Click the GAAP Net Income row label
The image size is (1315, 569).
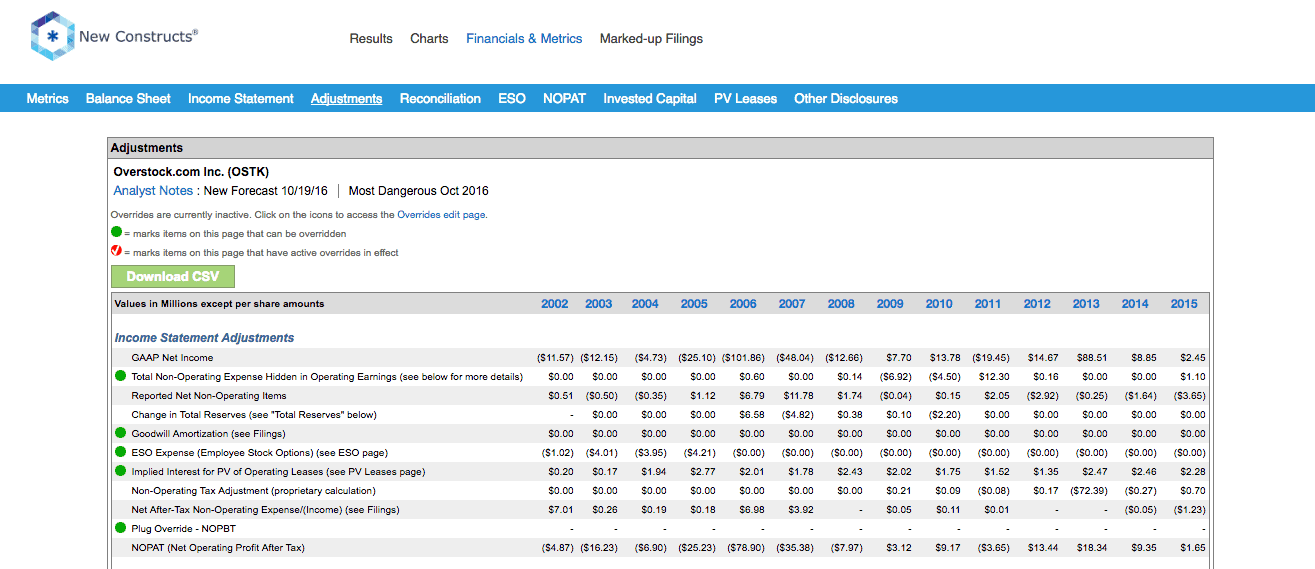click(172, 358)
